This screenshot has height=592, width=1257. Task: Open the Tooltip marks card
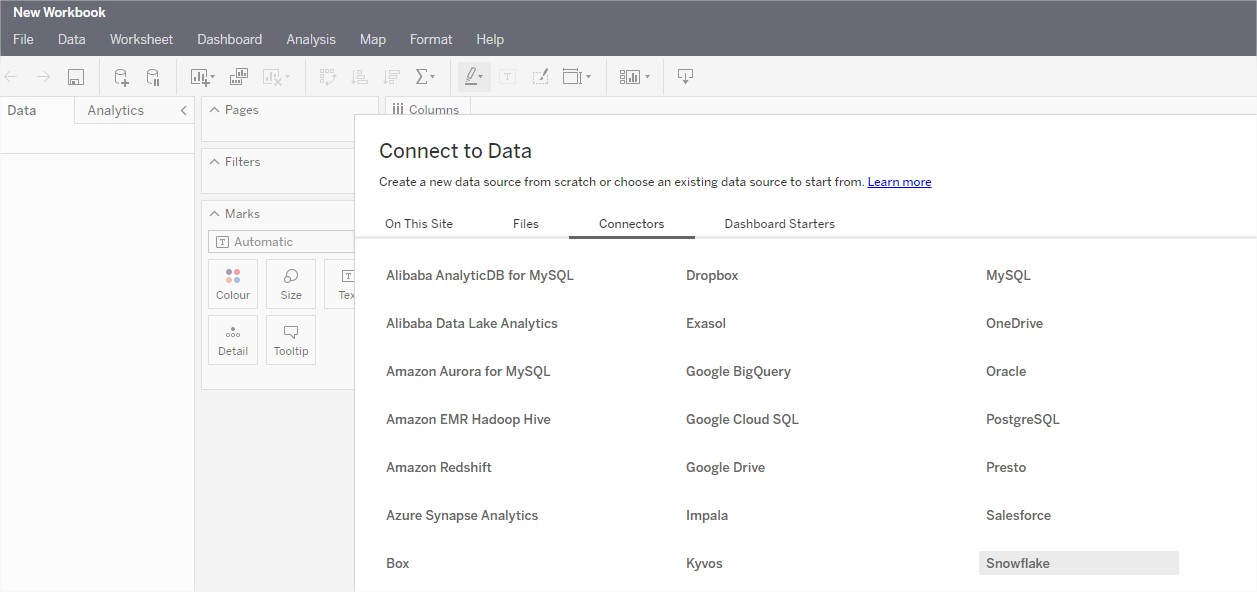(291, 340)
